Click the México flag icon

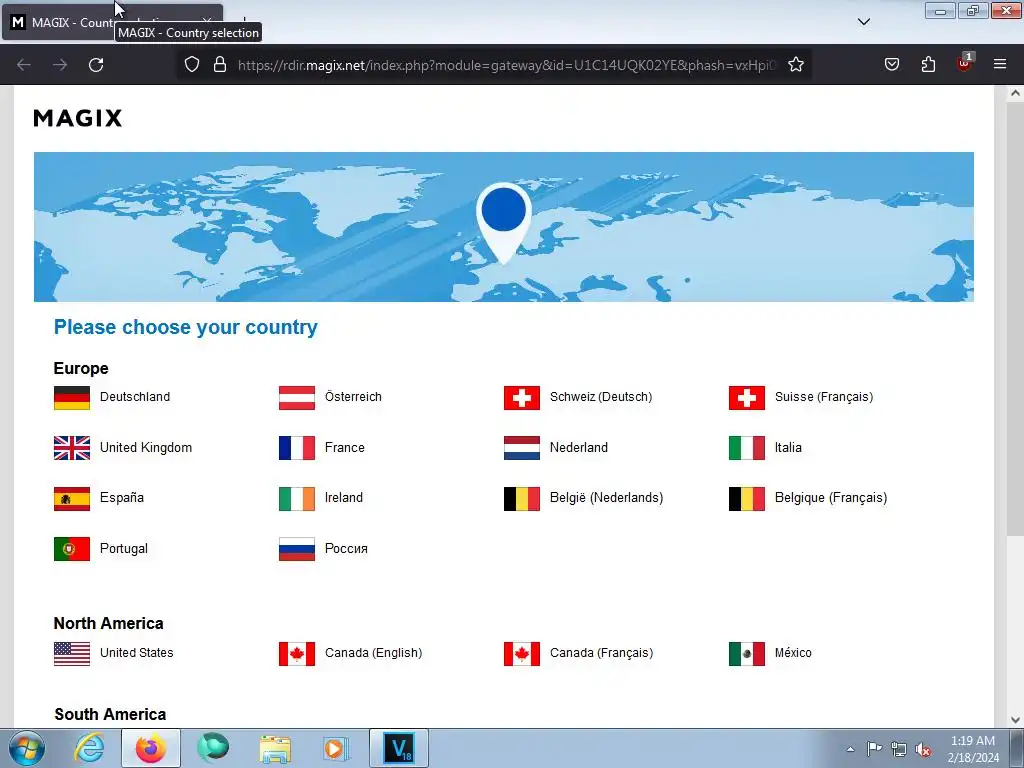tap(746, 654)
